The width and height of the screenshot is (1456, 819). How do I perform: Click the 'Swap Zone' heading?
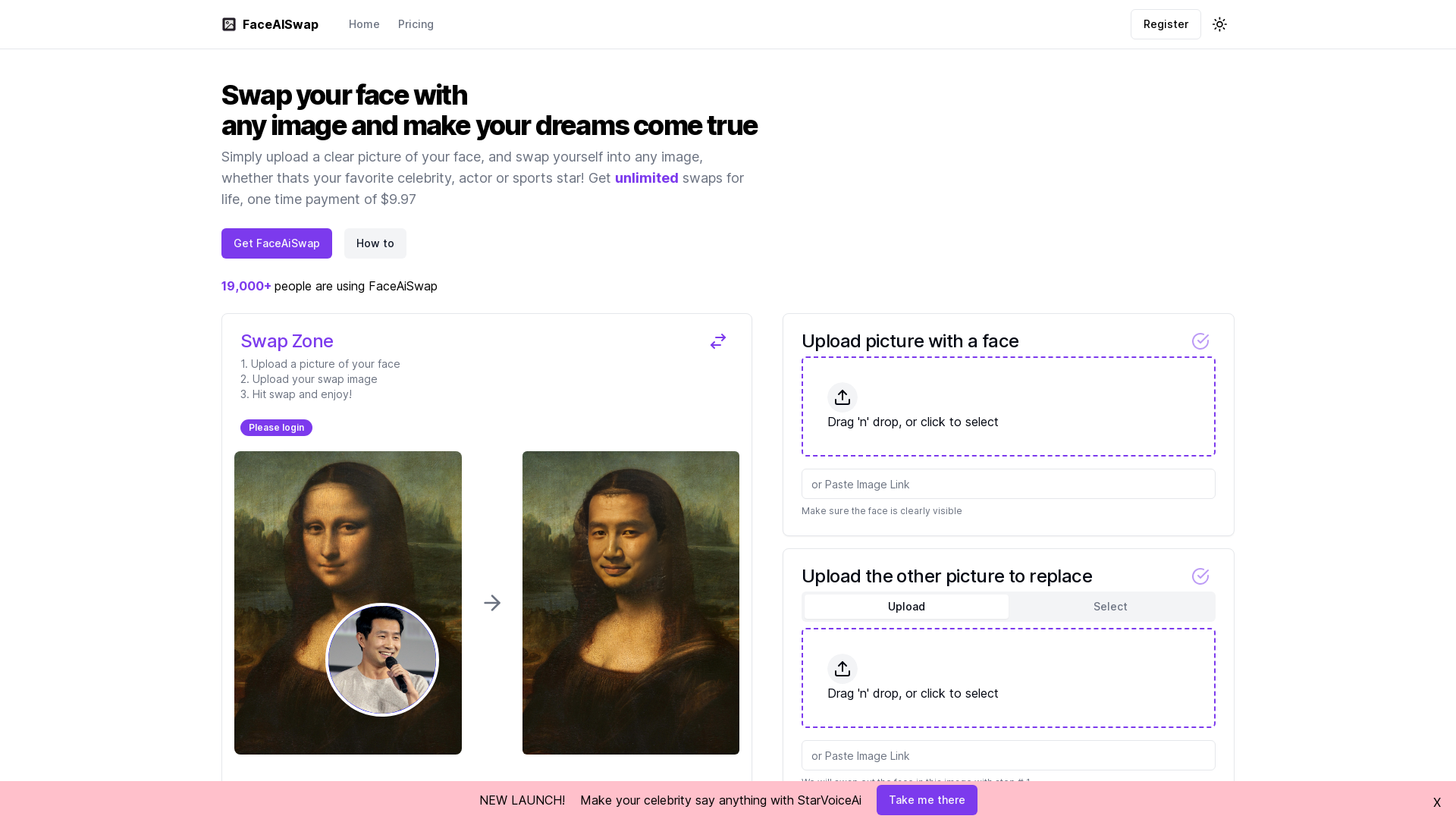pyautogui.click(x=287, y=341)
